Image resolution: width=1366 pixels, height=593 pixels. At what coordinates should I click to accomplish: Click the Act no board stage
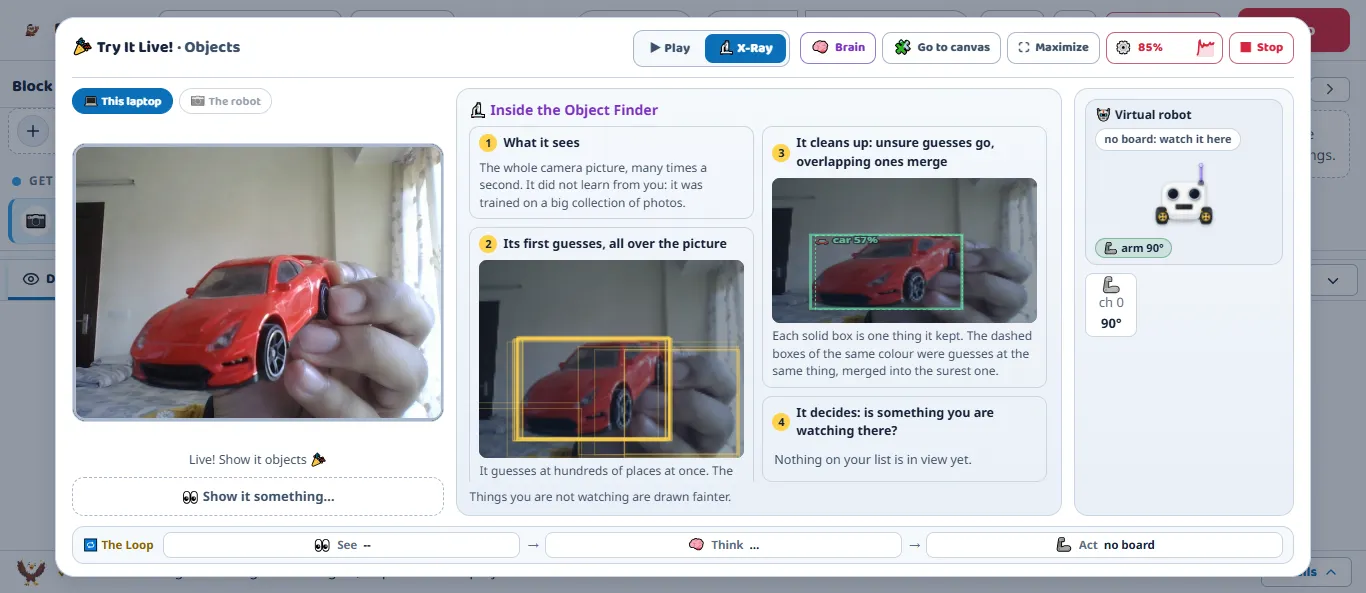pyautogui.click(x=1104, y=545)
